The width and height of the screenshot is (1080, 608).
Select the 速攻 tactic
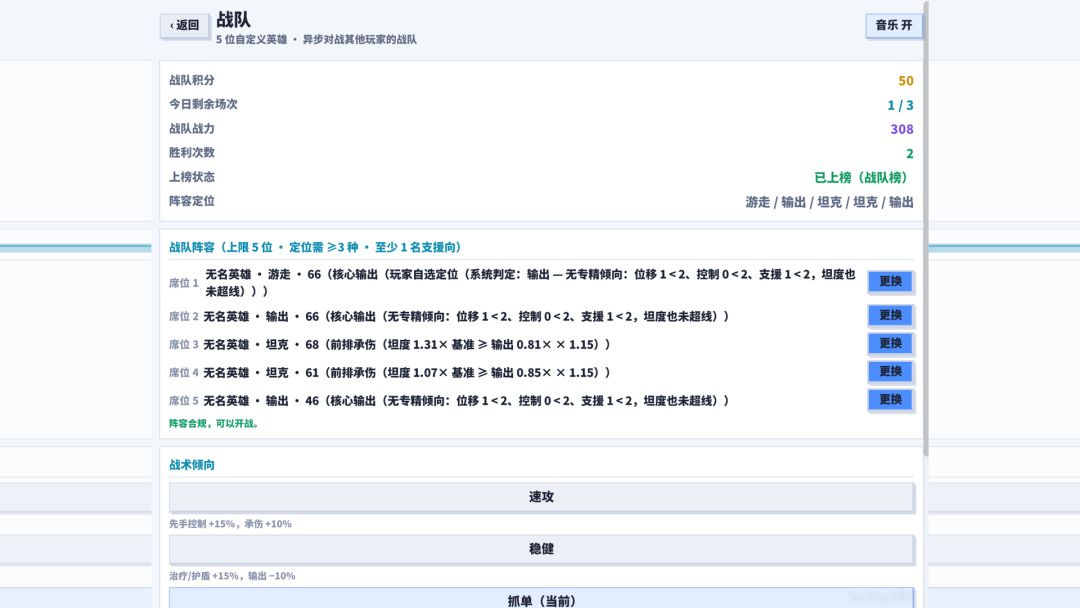click(x=541, y=497)
